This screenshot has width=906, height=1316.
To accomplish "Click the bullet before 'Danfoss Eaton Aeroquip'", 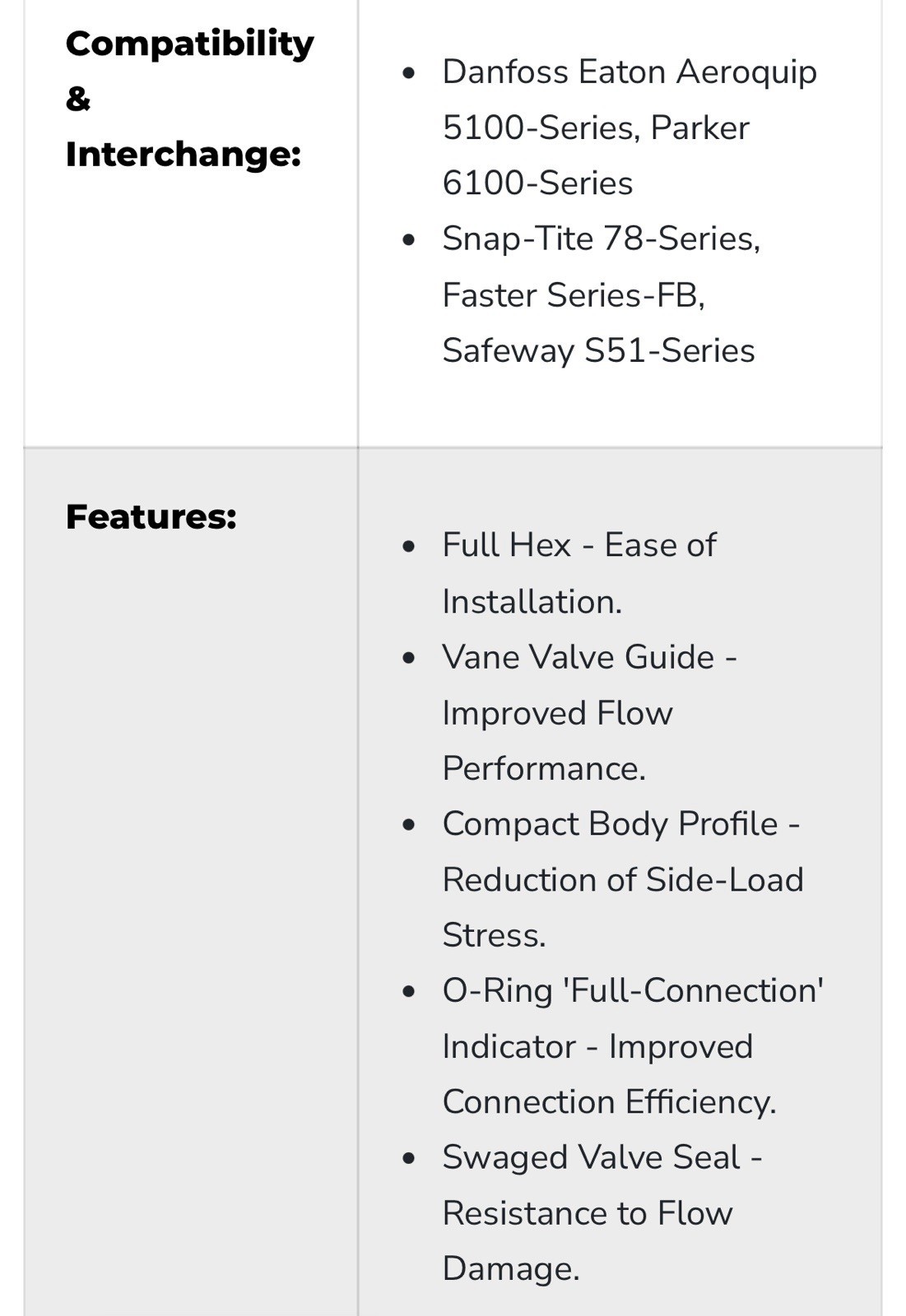I will (409, 74).
